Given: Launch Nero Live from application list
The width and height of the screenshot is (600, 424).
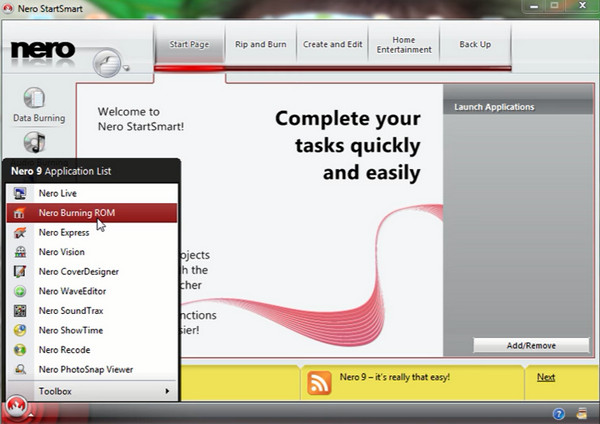Looking at the screenshot, I should 92,193.
